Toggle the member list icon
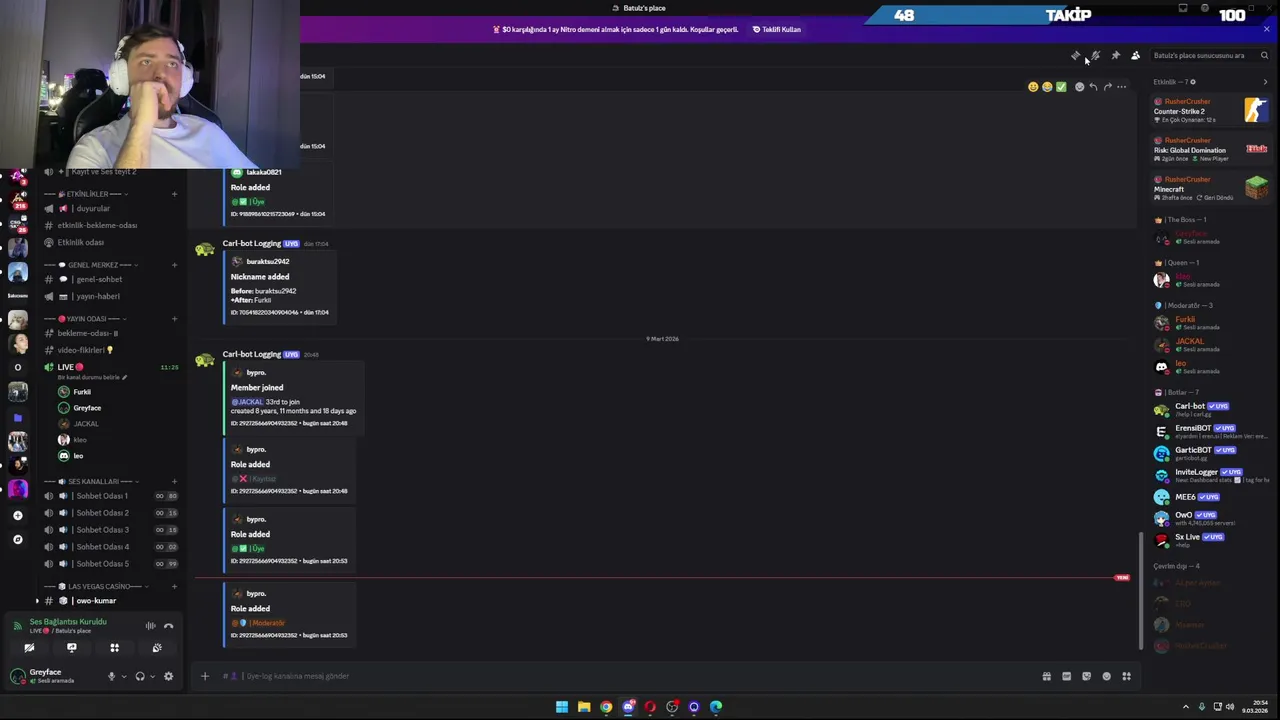This screenshot has height=720, width=1280. [x=1135, y=56]
